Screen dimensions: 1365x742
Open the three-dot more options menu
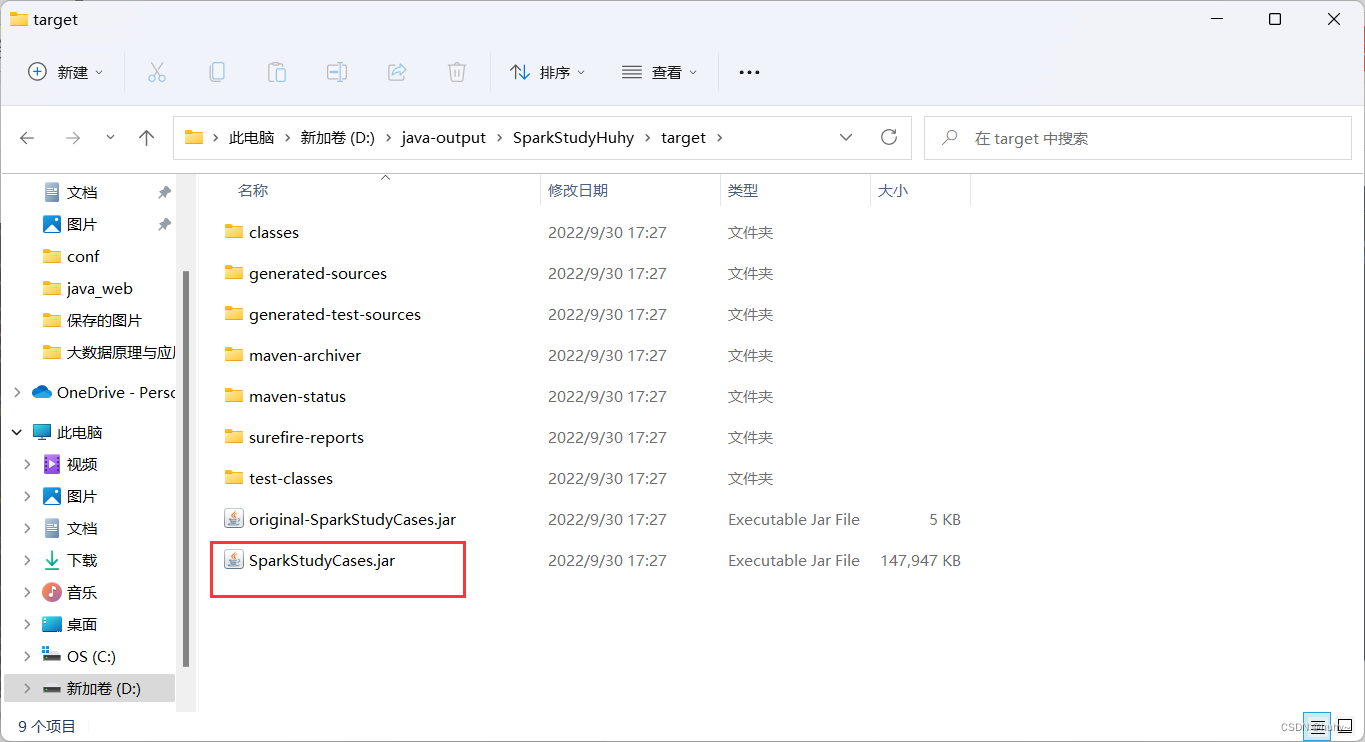[749, 72]
